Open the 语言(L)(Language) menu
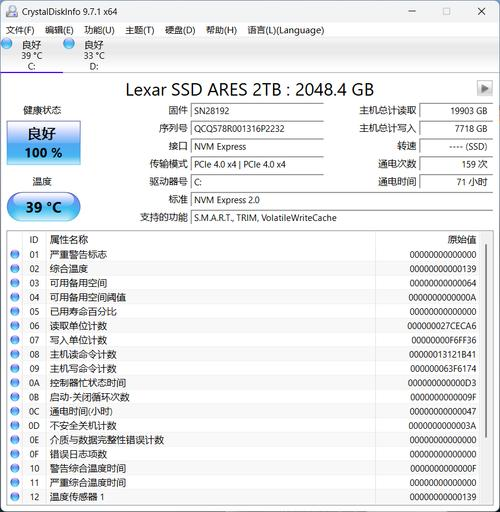The image size is (500, 512). [286, 30]
